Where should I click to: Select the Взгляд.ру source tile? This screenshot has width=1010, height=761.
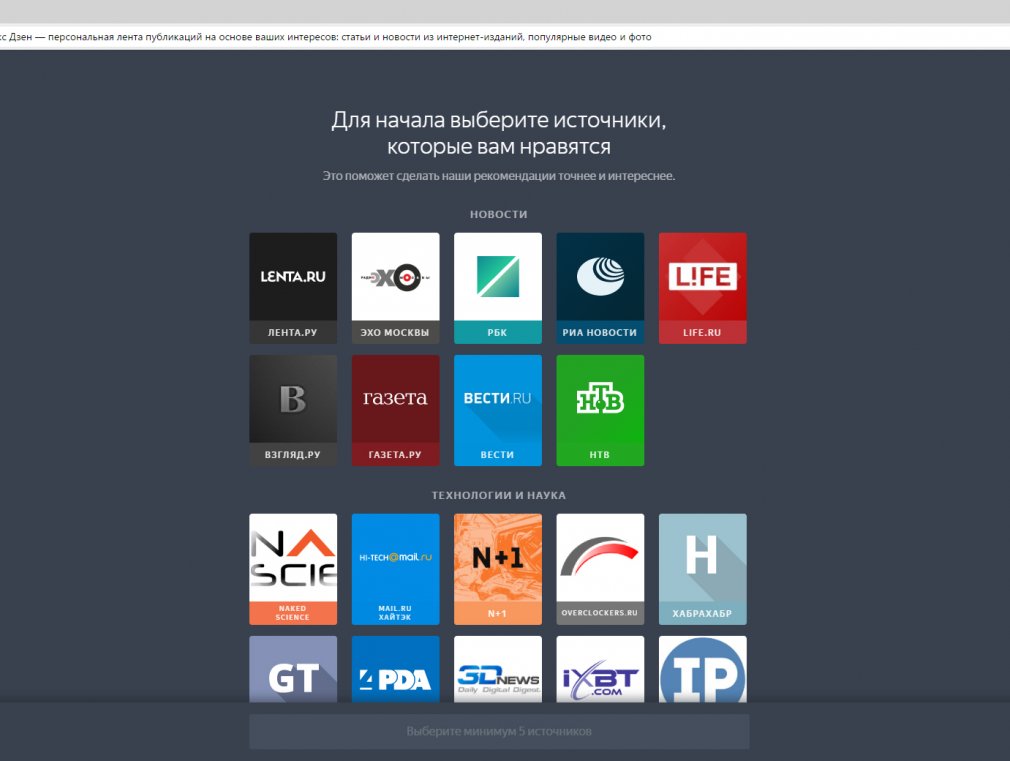(293, 410)
